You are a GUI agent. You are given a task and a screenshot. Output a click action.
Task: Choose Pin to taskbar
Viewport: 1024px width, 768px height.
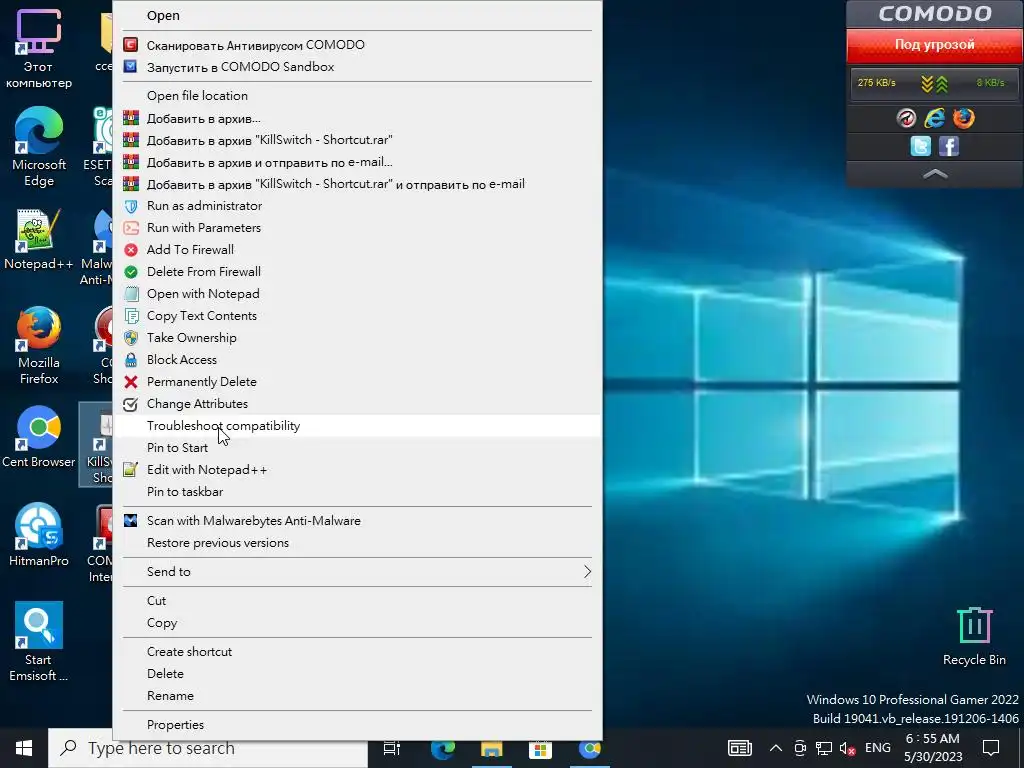[x=357, y=492]
